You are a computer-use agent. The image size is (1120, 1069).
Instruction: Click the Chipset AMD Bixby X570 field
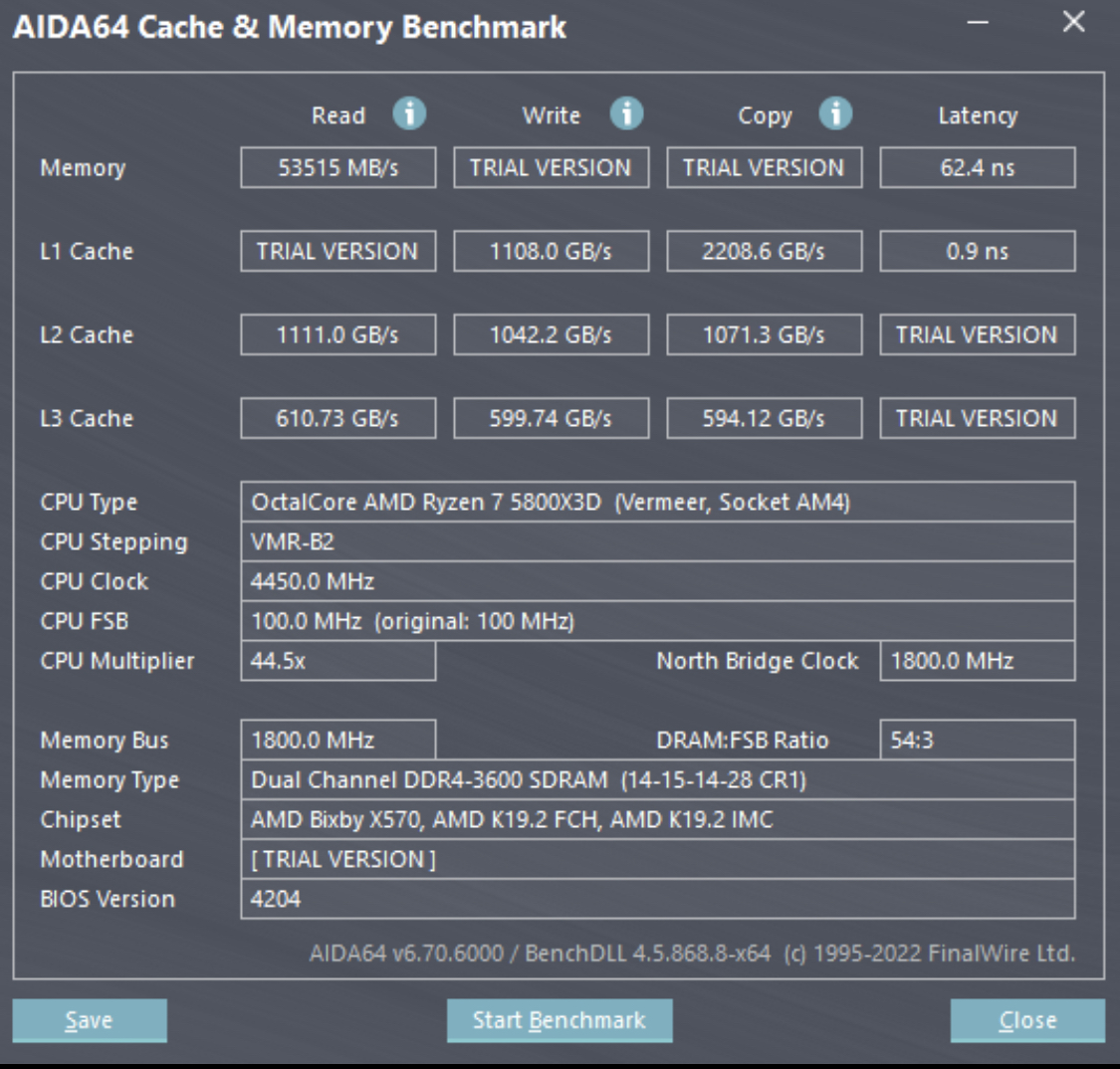tap(658, 820)
